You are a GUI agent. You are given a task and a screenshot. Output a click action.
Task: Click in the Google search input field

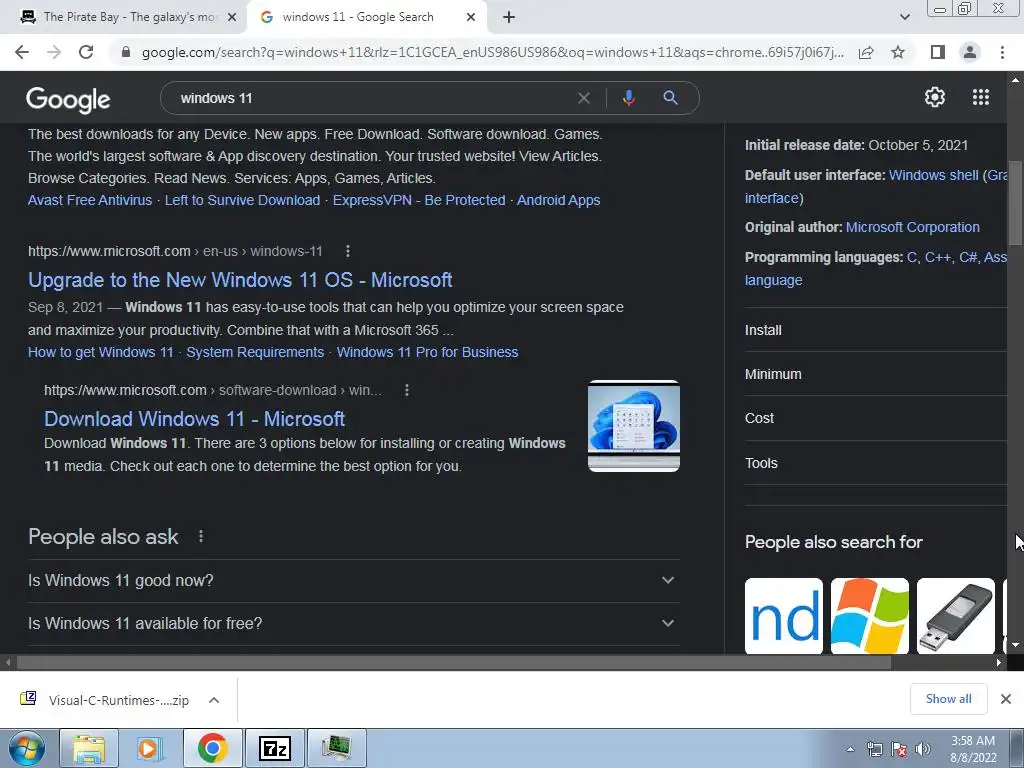coord(372,98)
